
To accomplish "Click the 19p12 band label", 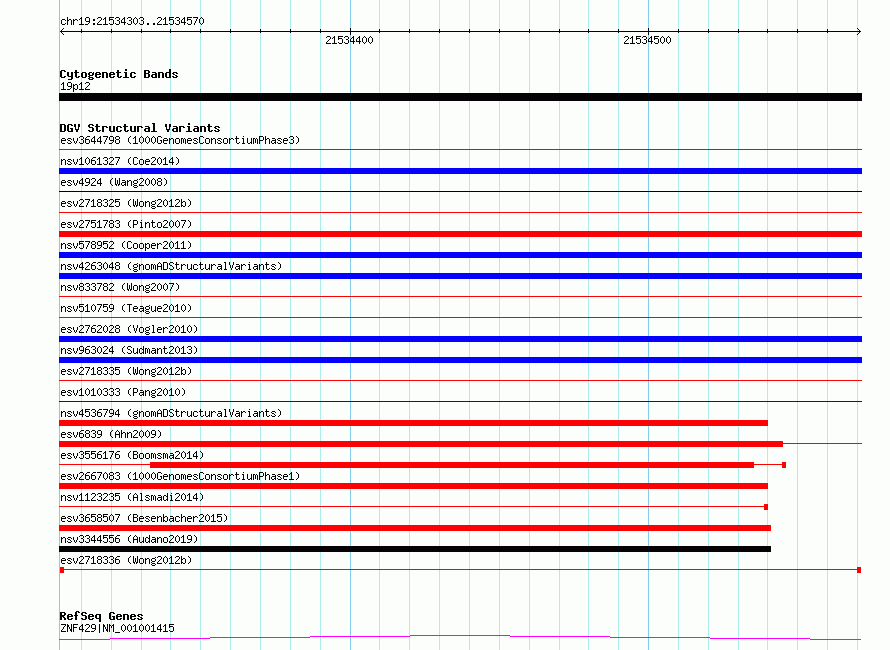I will [75, 86].
